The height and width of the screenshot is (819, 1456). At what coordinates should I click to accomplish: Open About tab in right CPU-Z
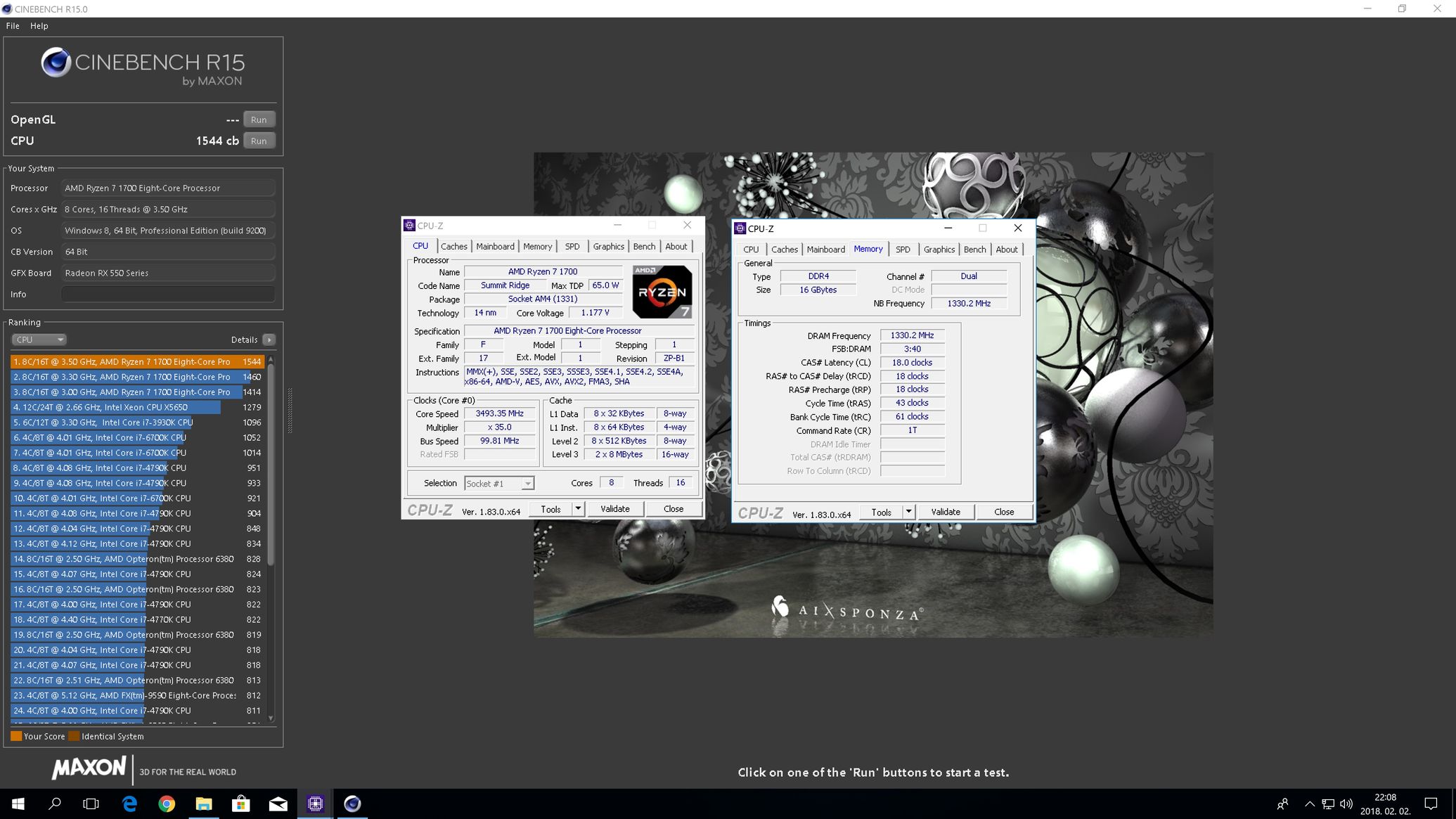point(1007,250)
